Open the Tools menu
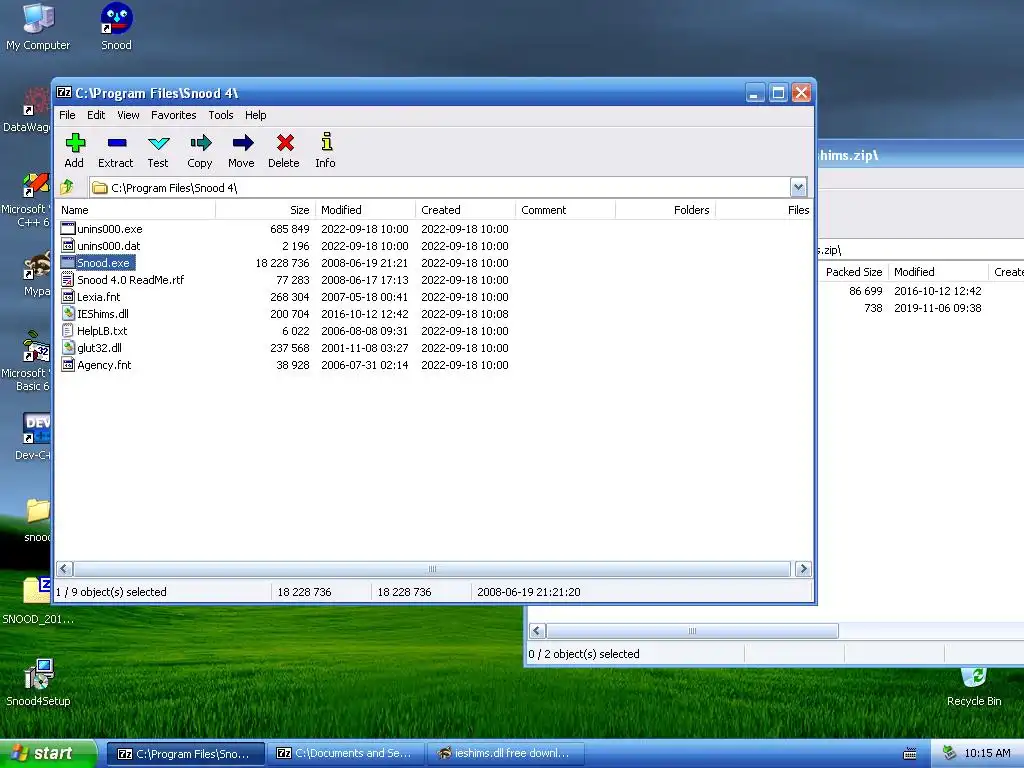Screen dimensions: 1024x768 coord(221,115)
